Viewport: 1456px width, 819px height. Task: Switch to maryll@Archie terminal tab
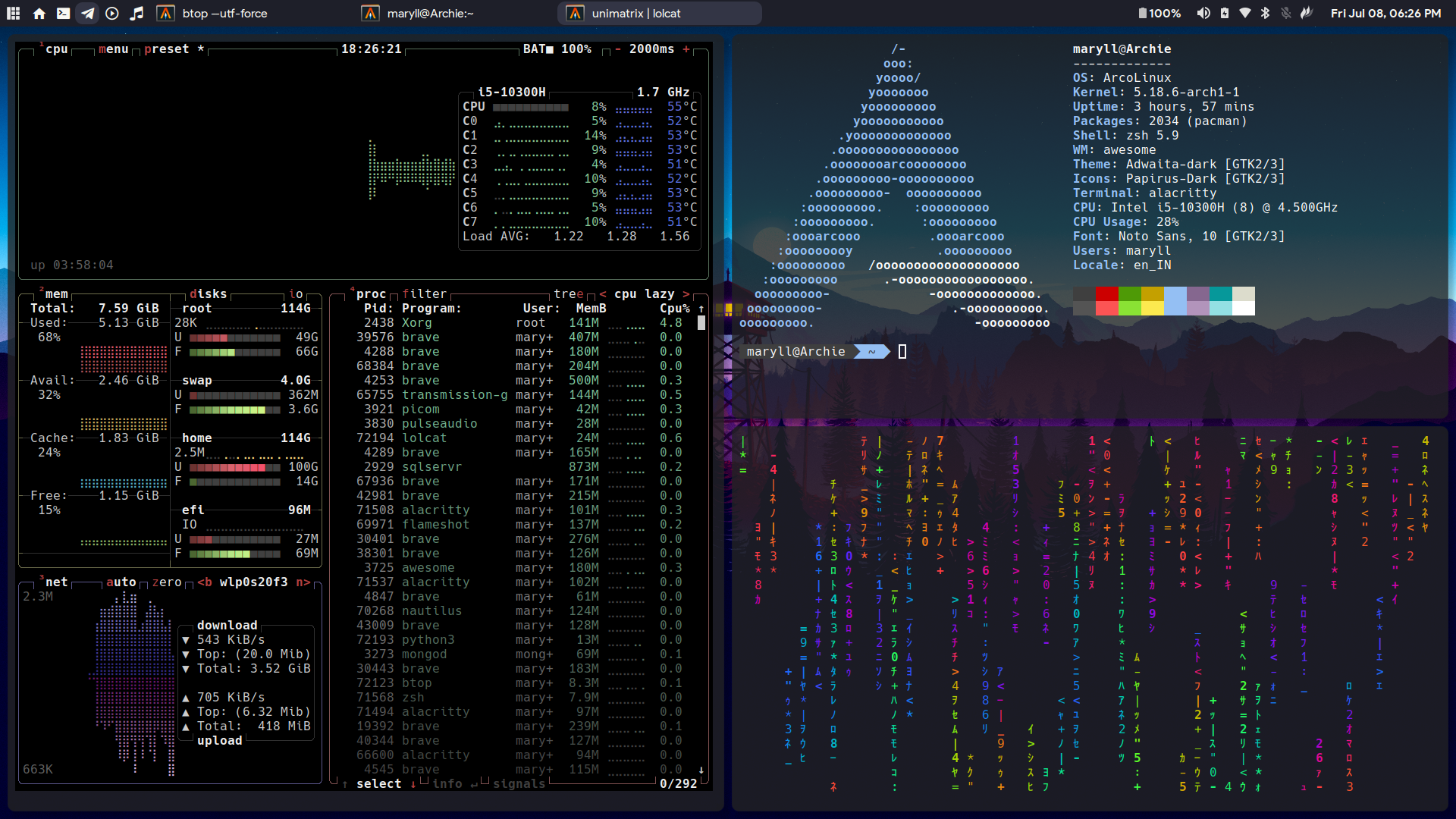[x=430, y=13]
